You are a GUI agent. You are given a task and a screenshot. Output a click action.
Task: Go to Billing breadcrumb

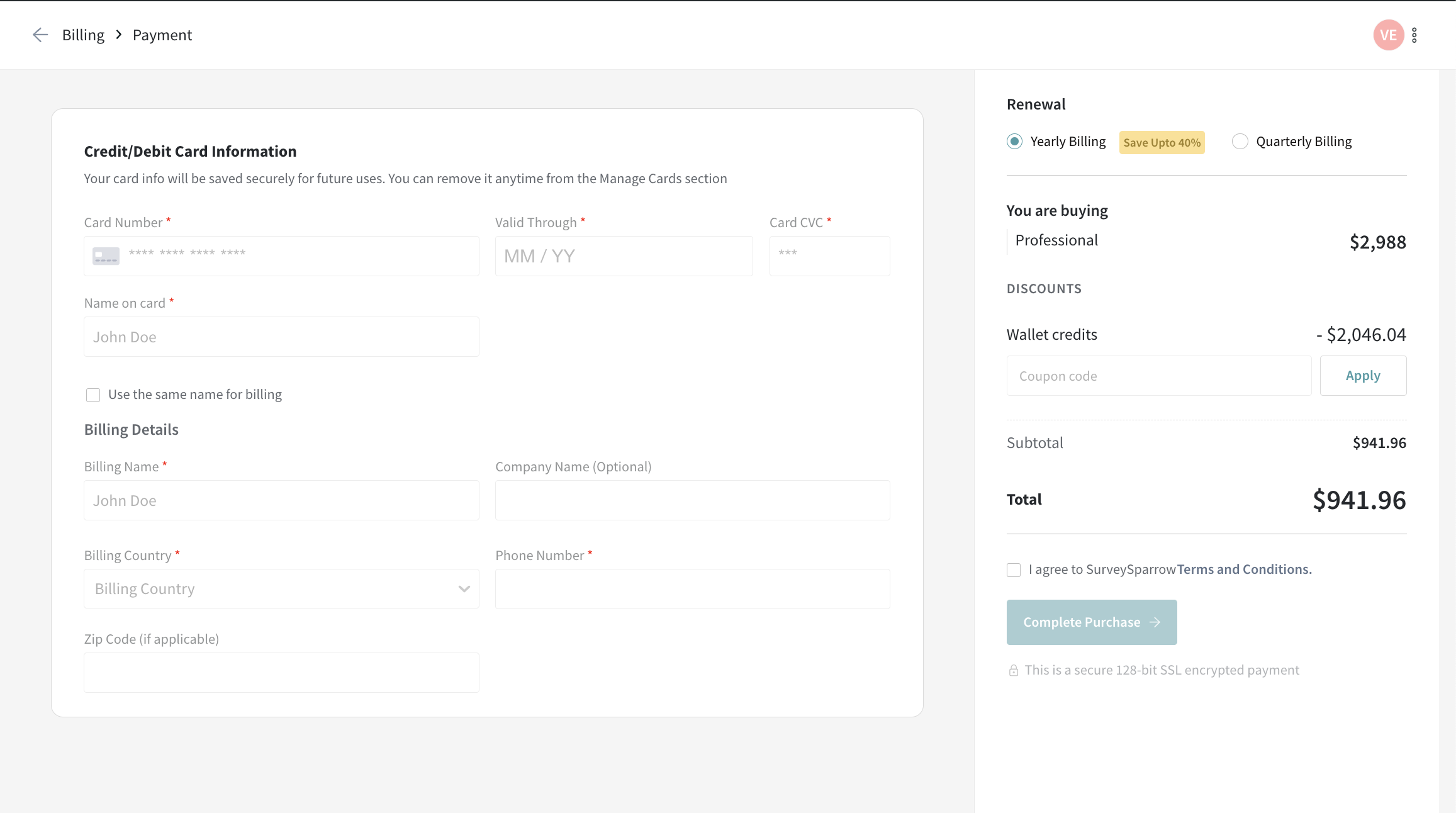pyautogui.click(x=83, y=35)
